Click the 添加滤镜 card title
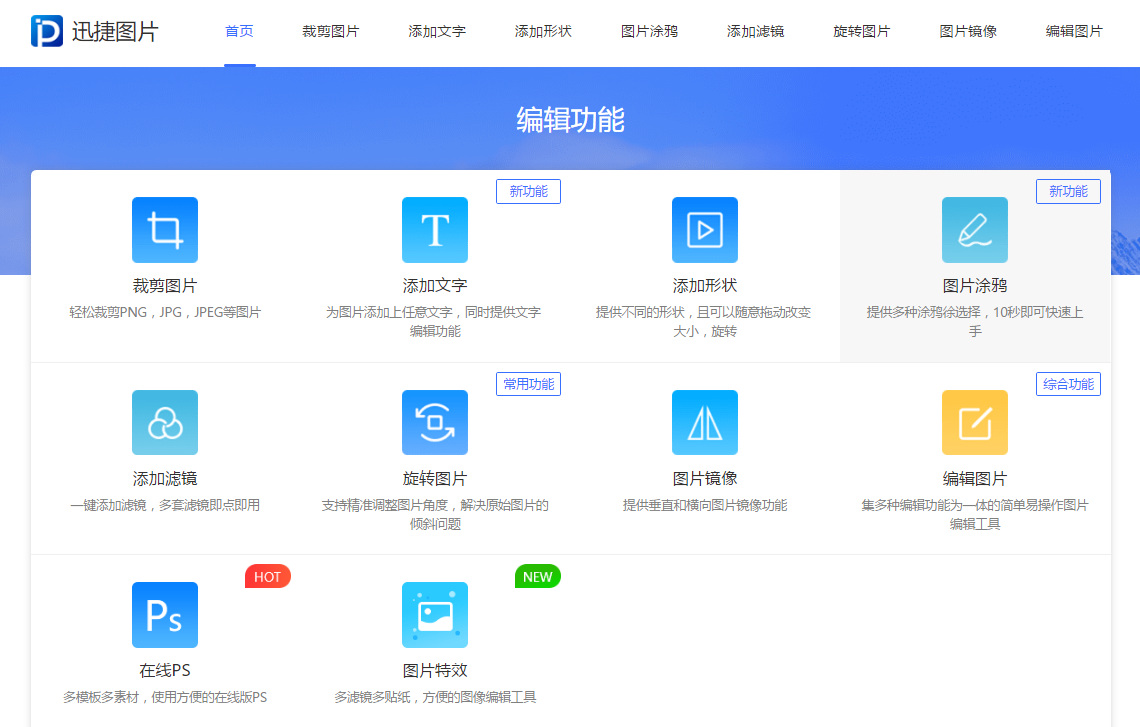1140x727 pixels. pos(165,478)
